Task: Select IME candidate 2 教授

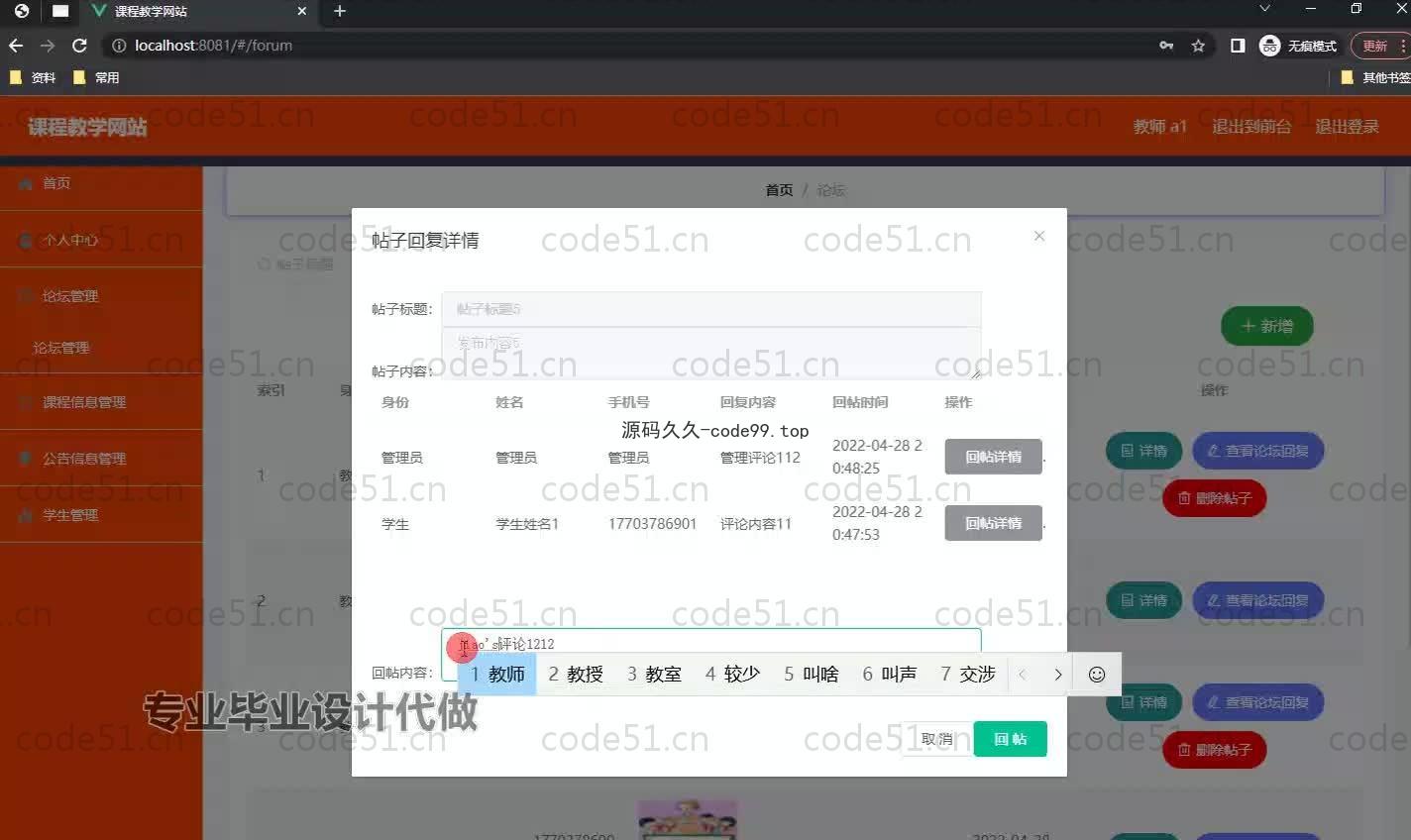Action: 576,675
